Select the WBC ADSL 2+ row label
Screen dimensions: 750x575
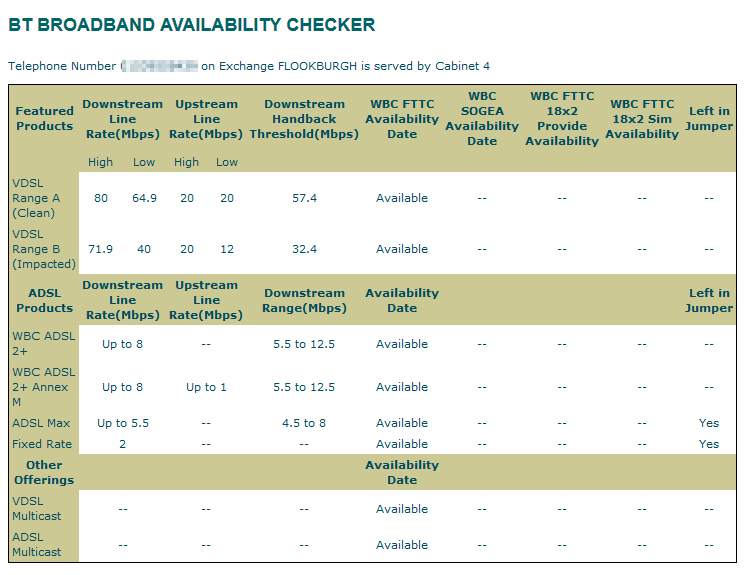[x=44, y=344]
